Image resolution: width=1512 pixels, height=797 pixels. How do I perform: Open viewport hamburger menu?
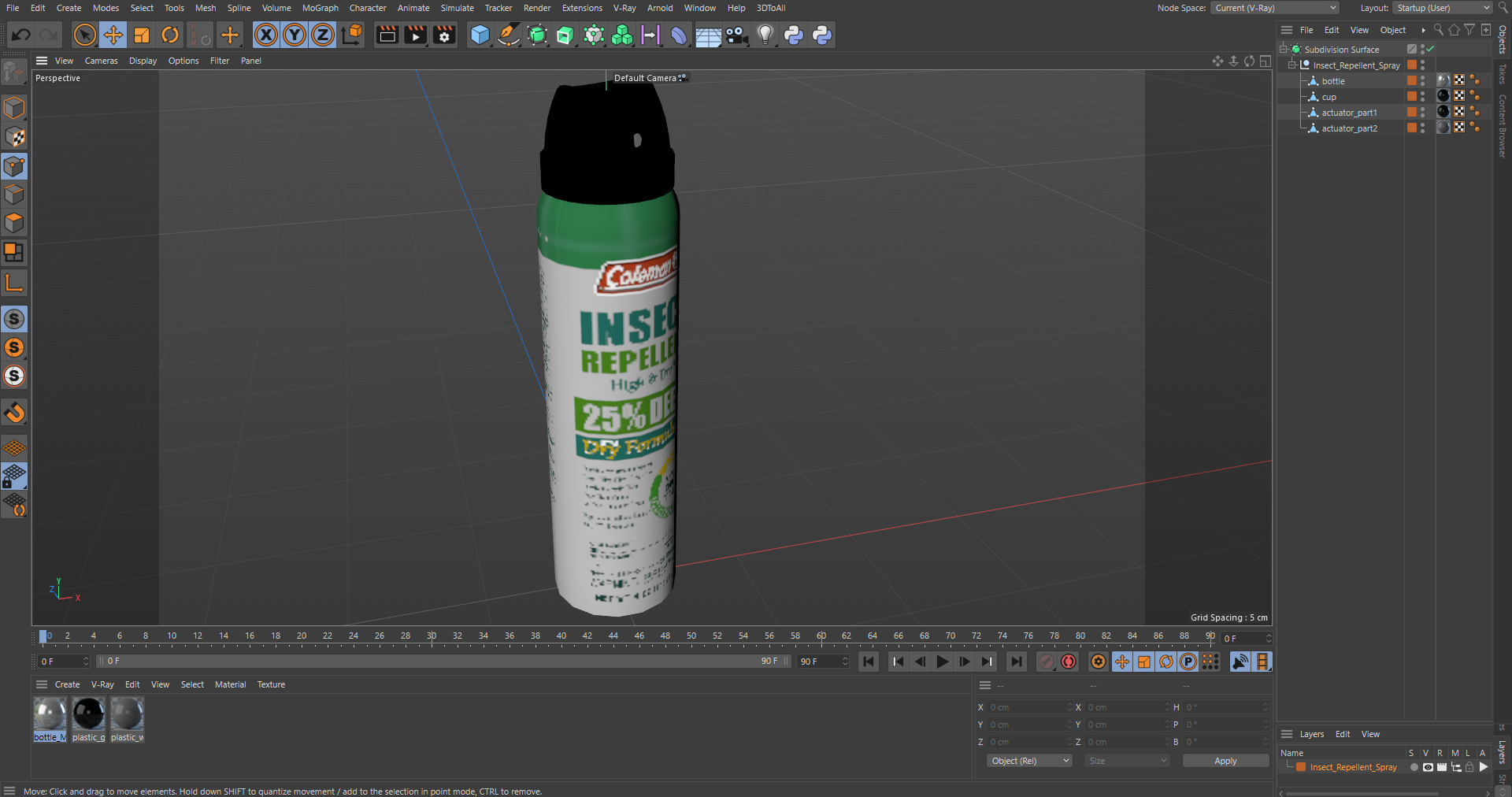point(42,61)
